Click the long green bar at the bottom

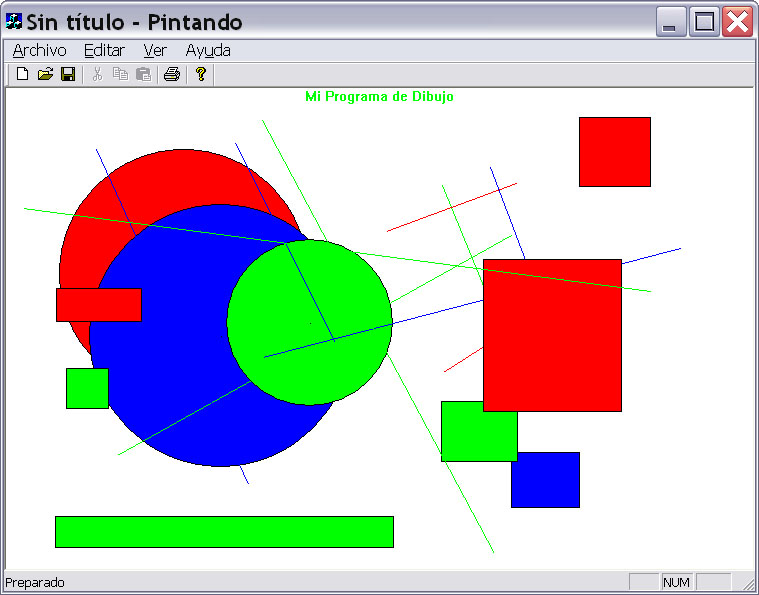tap(224, 532)
